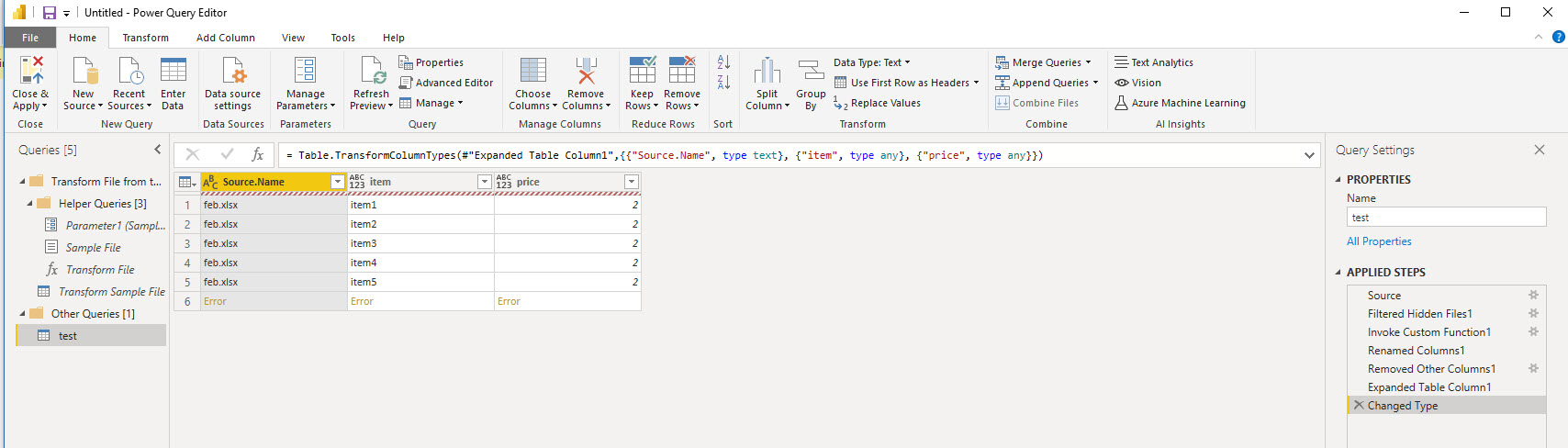Click Azure Machine Learning
This screenshot has width=1568, height=448.
coord(1180,103)
